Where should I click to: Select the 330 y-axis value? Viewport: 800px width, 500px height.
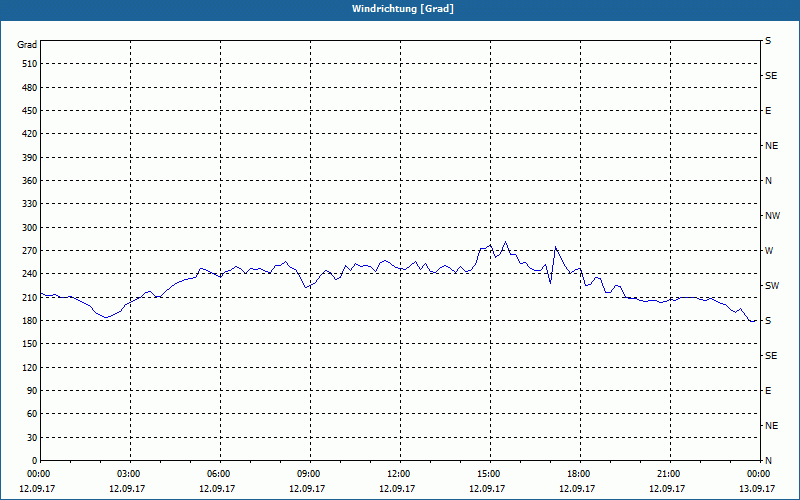coord(30,204)
